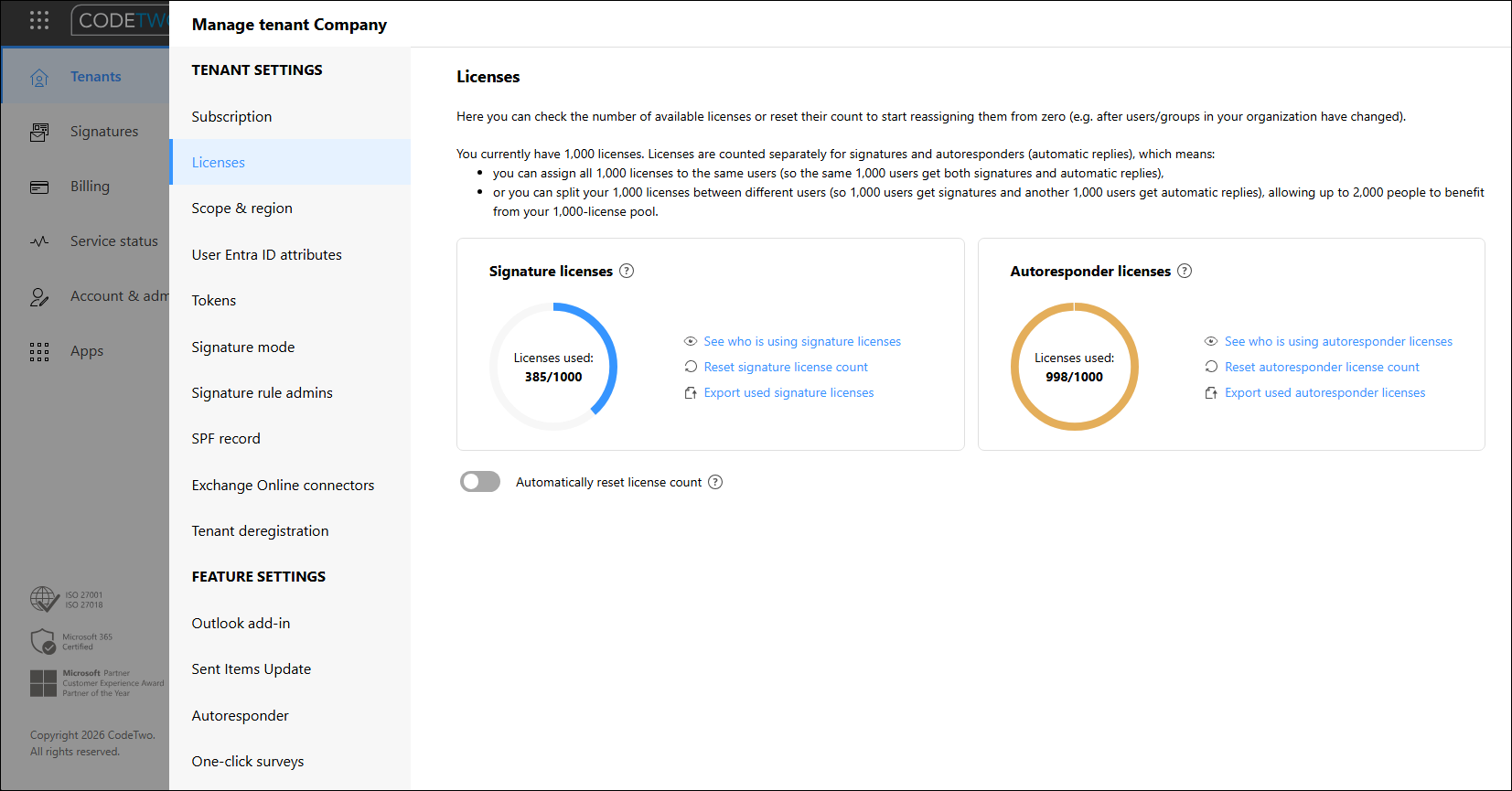Click the Signatures sidebar icon

pos(39,132)
